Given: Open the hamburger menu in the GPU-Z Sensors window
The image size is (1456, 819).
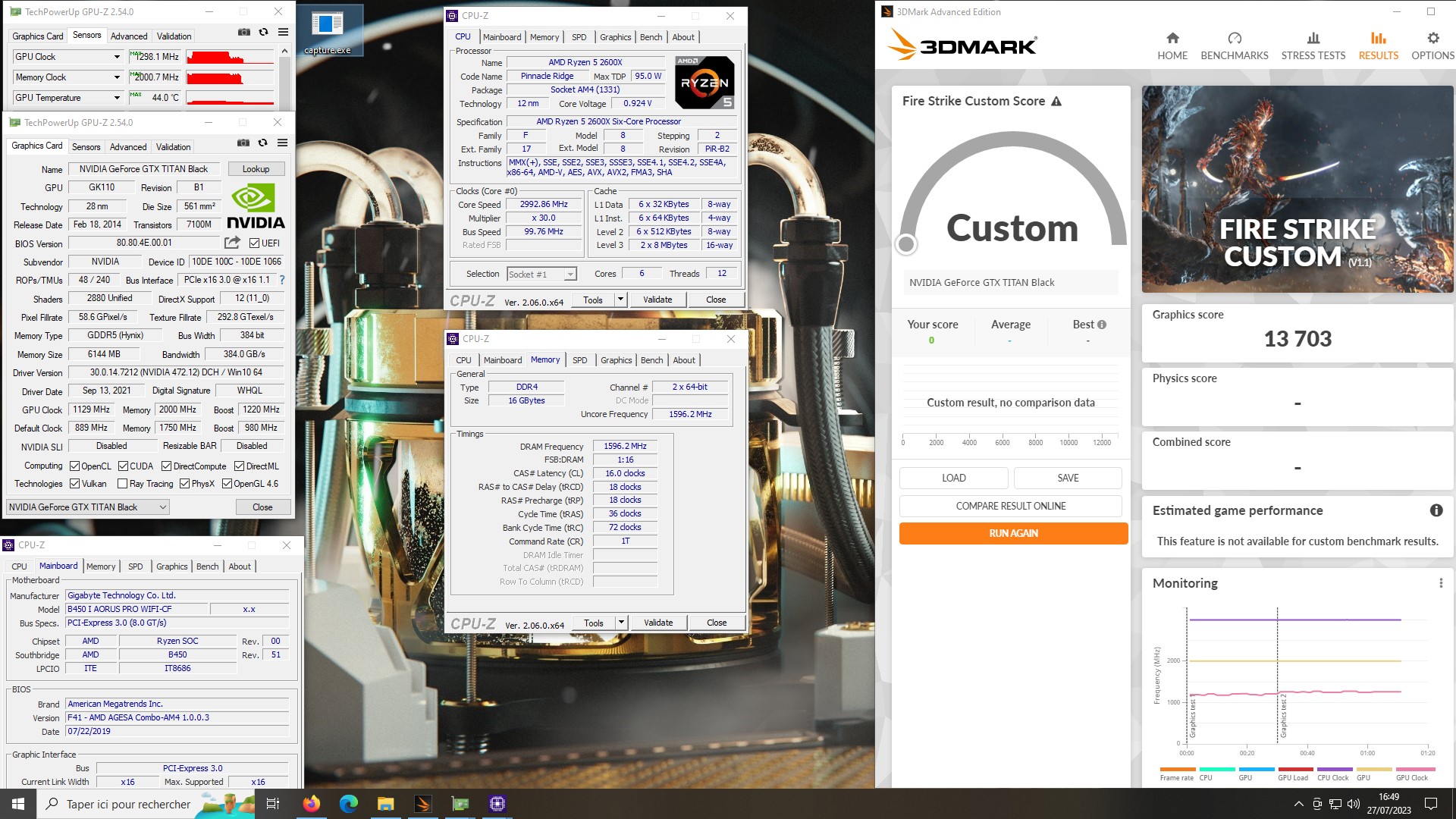Looking at the screenshot, I should tap(283, 32).
